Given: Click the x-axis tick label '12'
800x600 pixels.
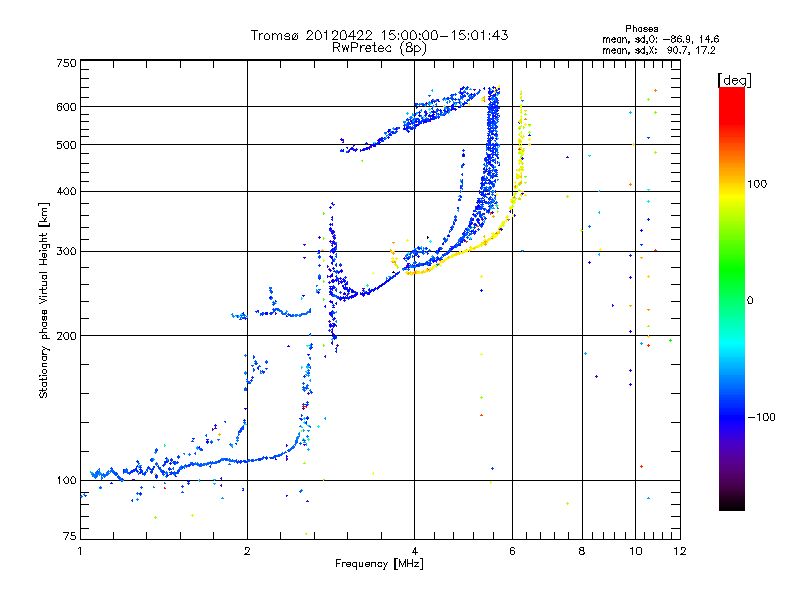Looking at the screenshot, I should (x=680, y=551).
